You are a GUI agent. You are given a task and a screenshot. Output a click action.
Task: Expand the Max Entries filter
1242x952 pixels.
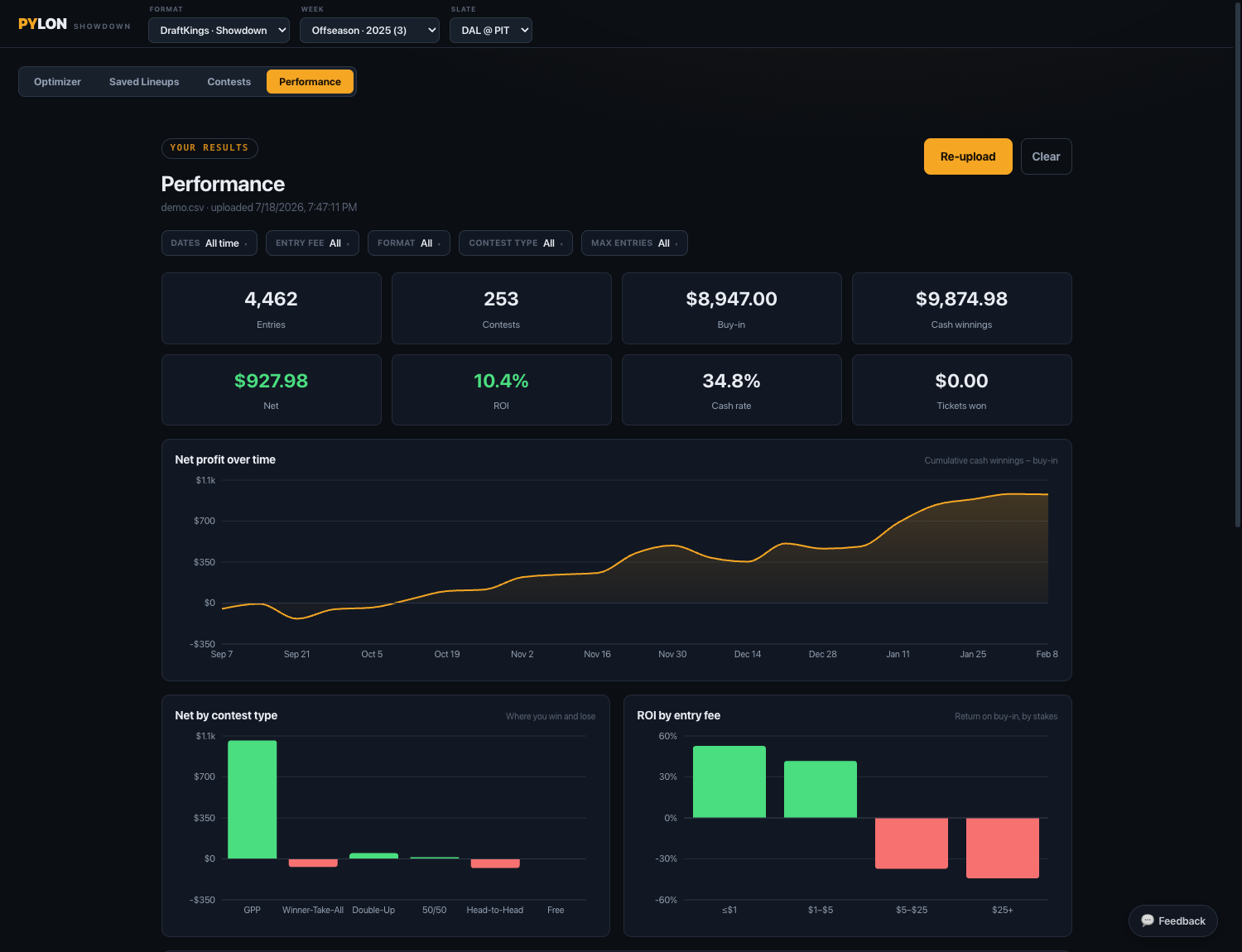pyautogui.click(x=634, y=243)
